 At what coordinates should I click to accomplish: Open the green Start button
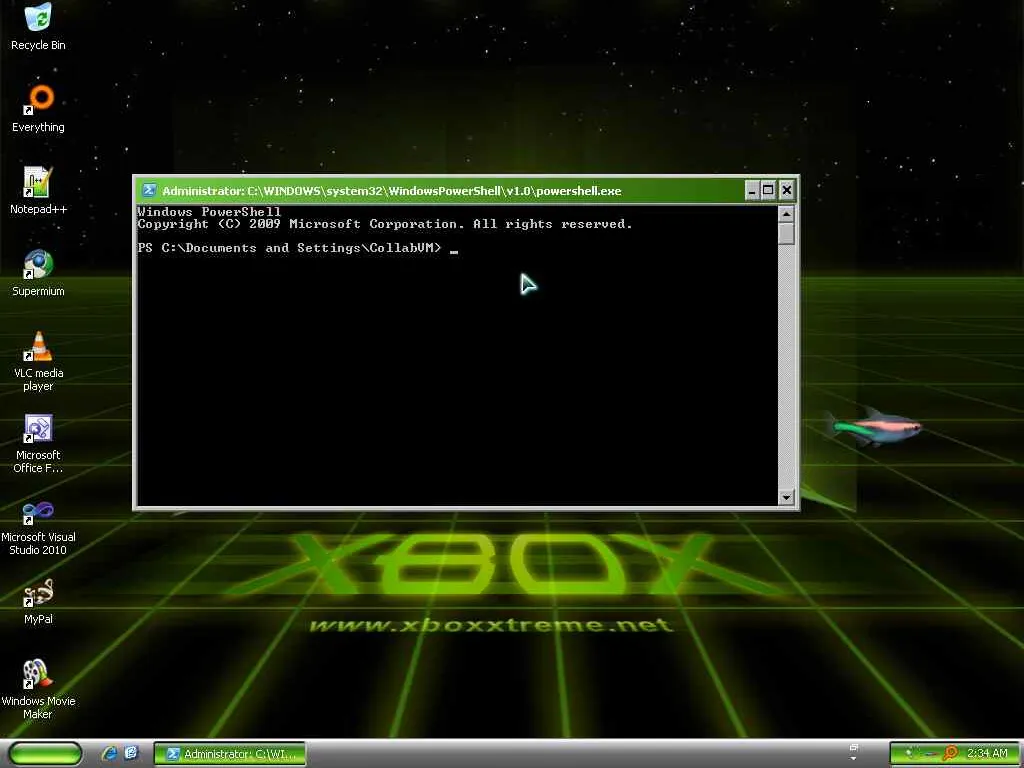click(45, 754)
